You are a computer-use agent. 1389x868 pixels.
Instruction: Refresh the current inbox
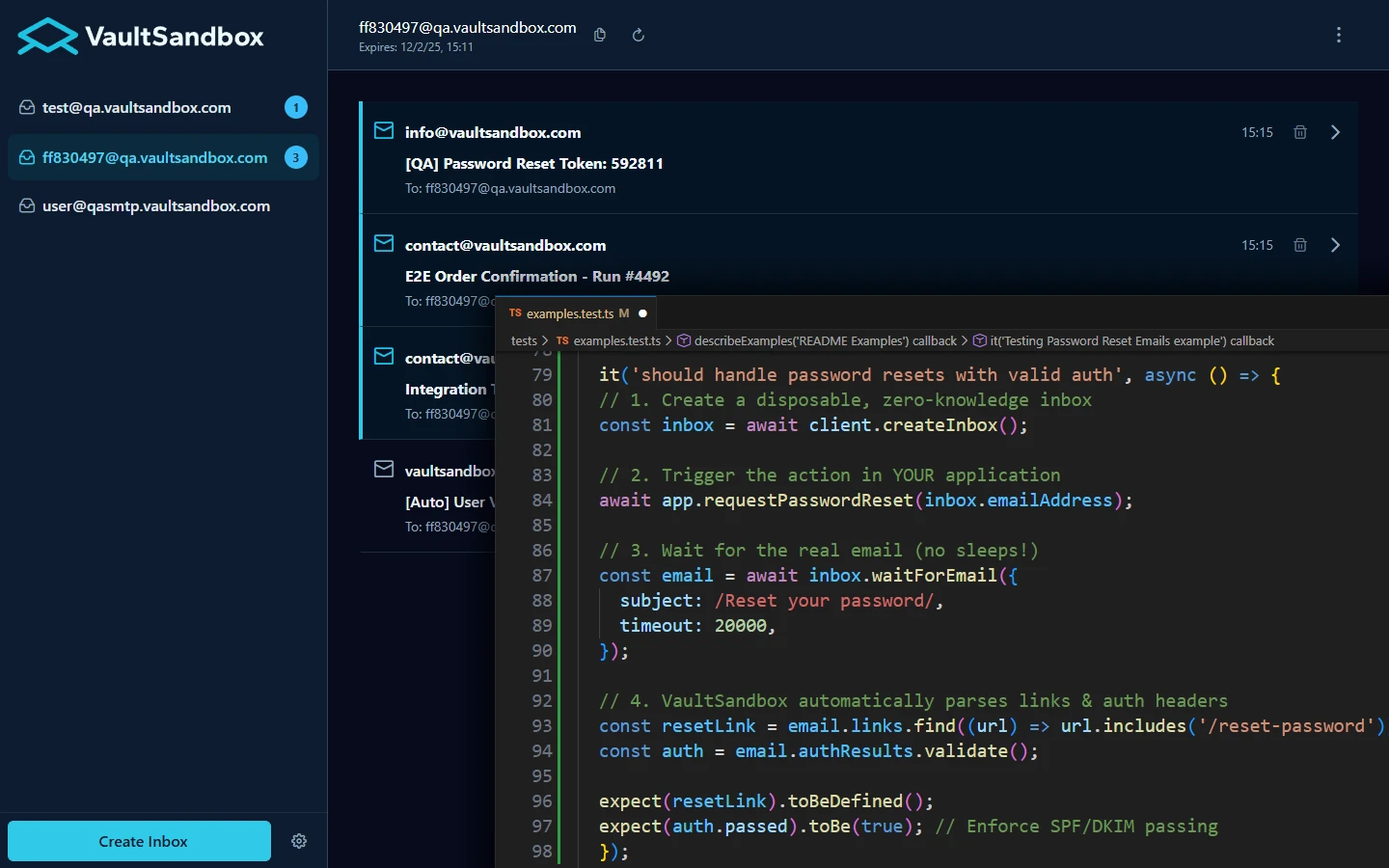637,34
